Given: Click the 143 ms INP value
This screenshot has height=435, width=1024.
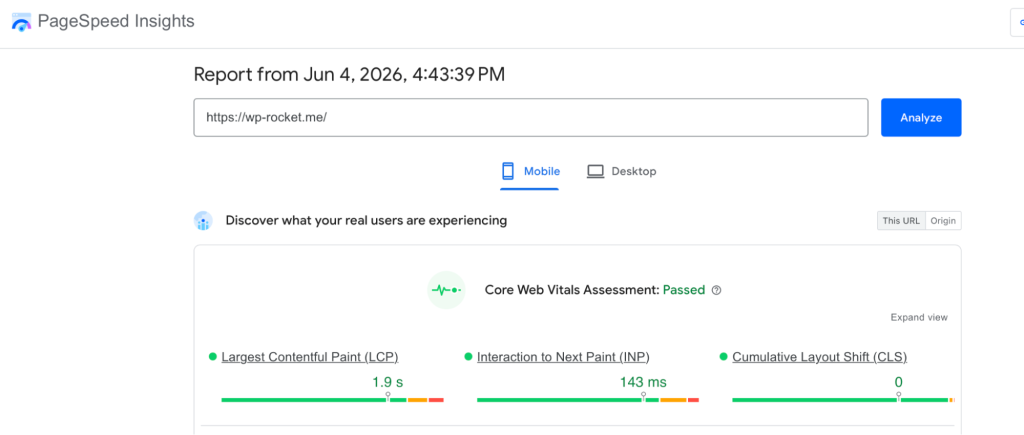Looking at the screenshot, I should (x=643, y=382).
